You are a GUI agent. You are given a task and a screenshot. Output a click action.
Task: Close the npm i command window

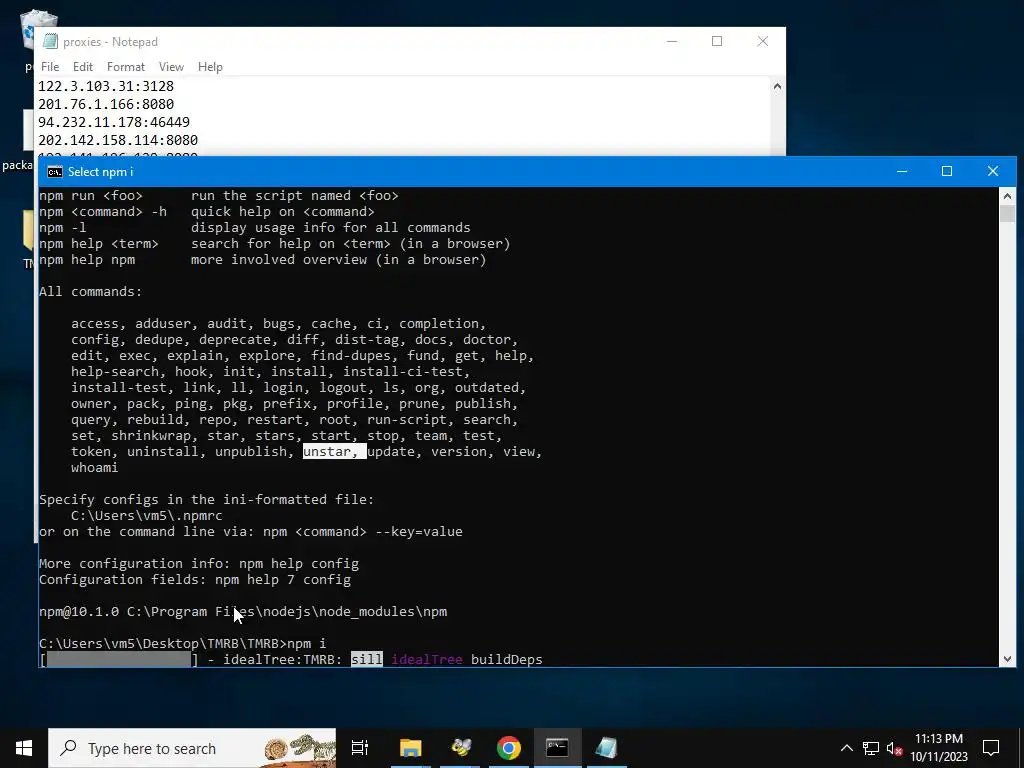[993, 171]
